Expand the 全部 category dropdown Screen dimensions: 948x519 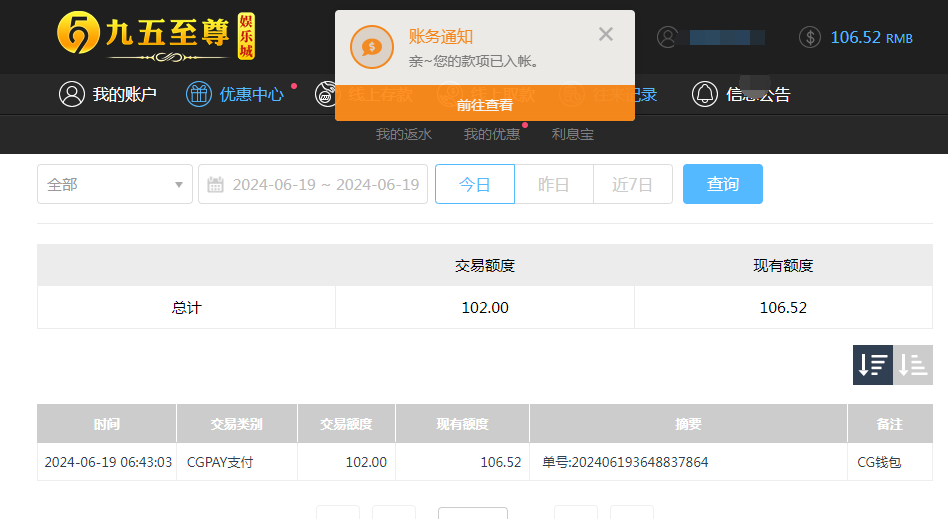pos(115,185)
